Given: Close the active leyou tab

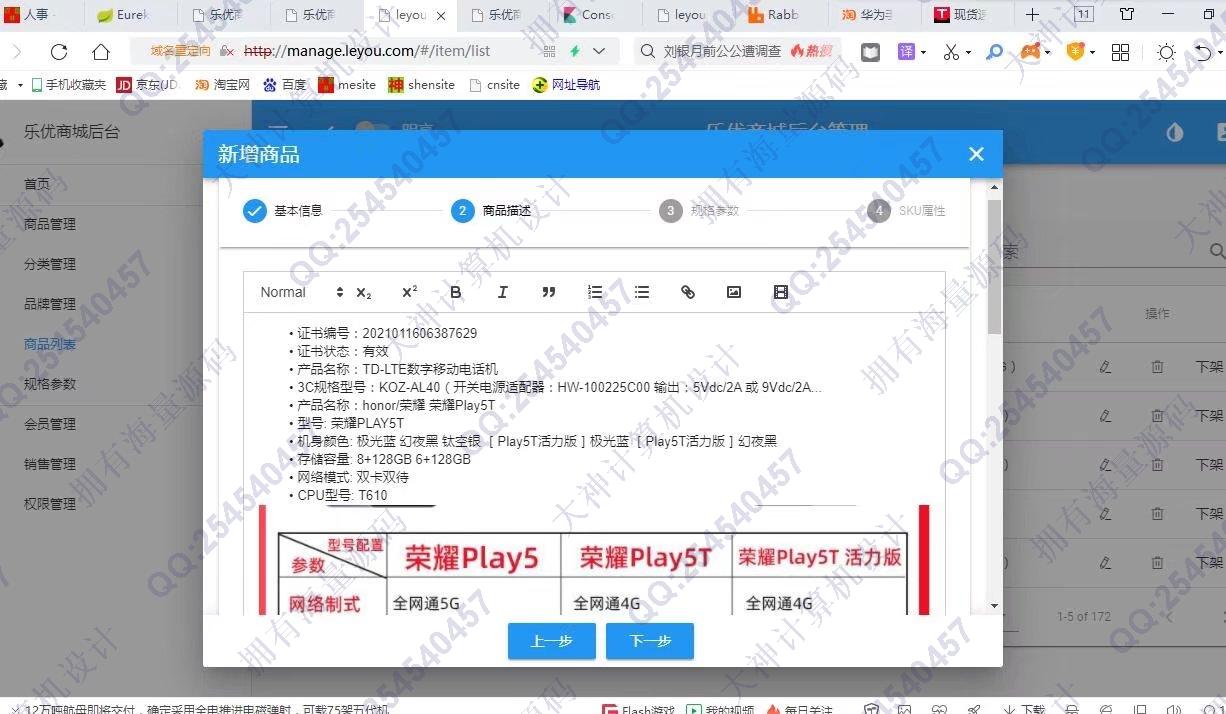Looking at the screenshot, I should click(441, 16).
